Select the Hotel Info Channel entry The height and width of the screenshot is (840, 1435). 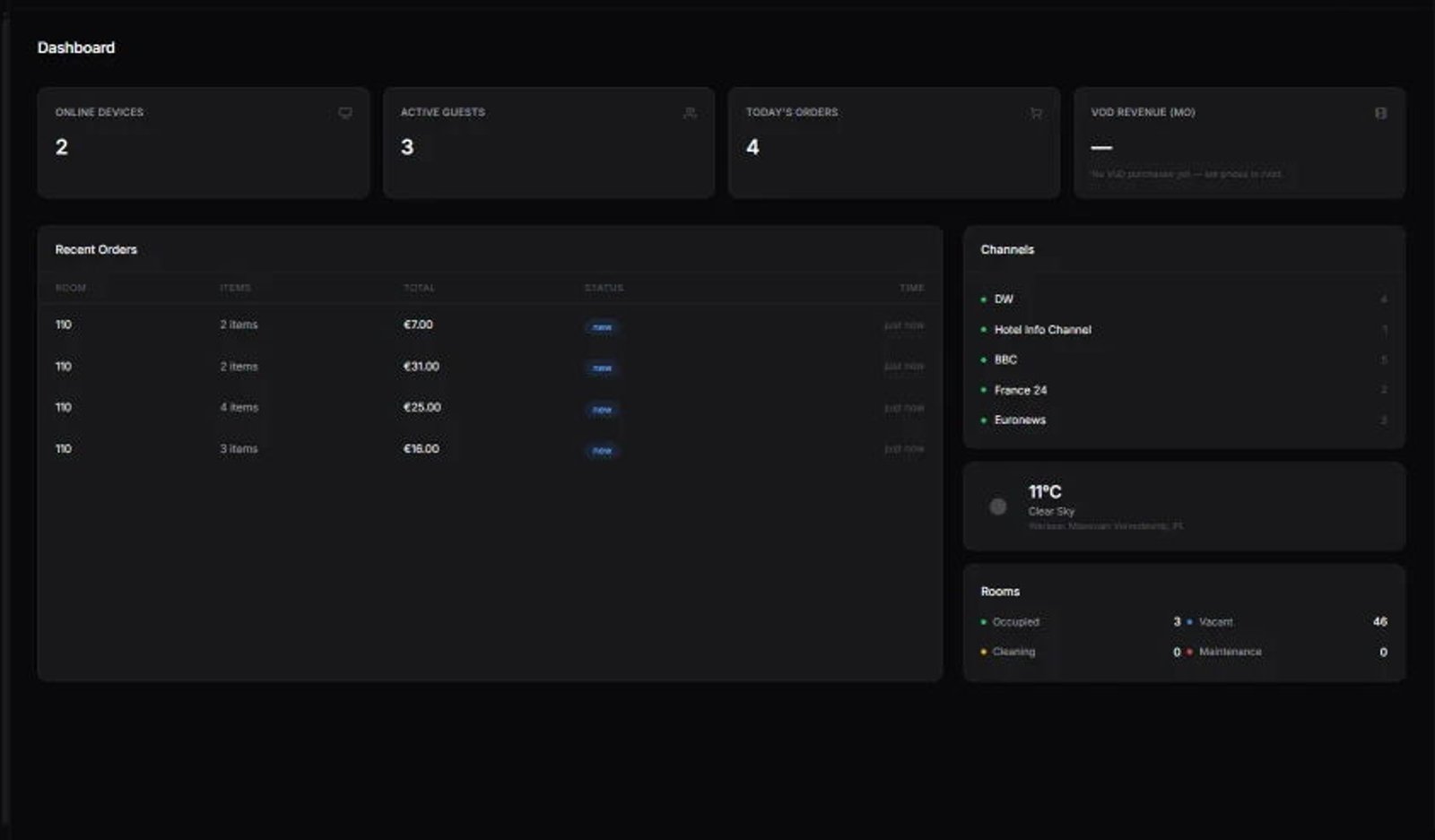click(1184, 330)
